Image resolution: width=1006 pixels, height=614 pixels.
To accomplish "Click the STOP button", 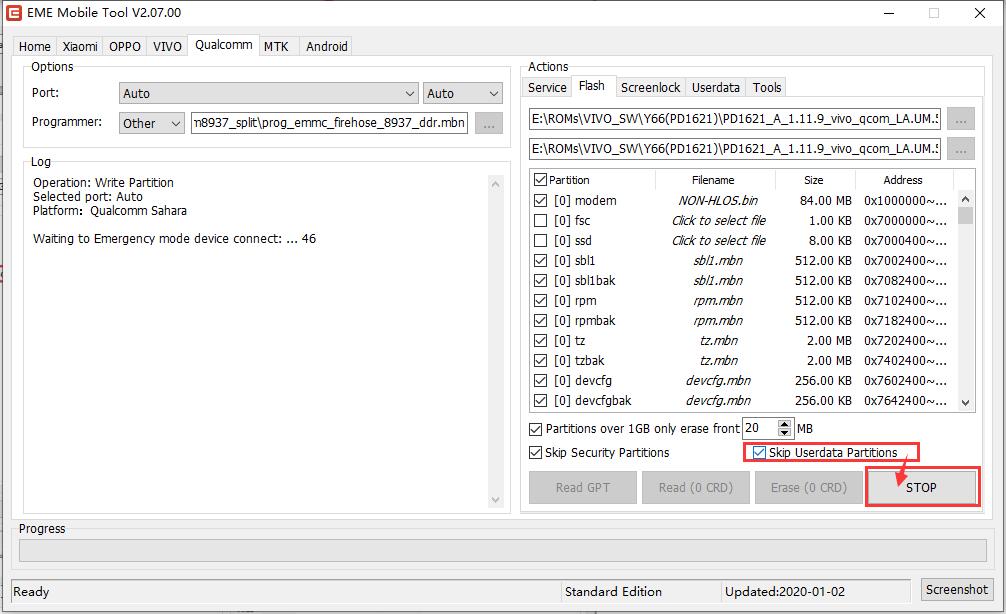I will [921, 488].
